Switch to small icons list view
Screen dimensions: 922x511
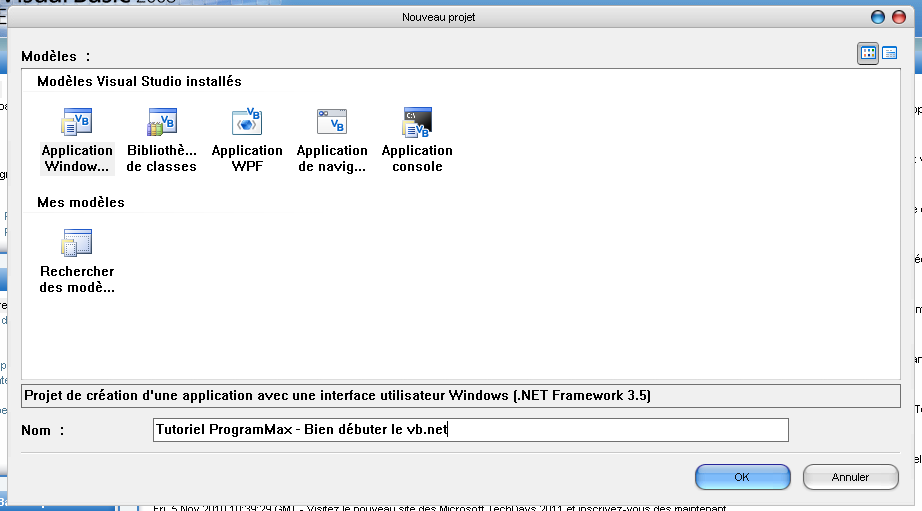click(890, 54)
